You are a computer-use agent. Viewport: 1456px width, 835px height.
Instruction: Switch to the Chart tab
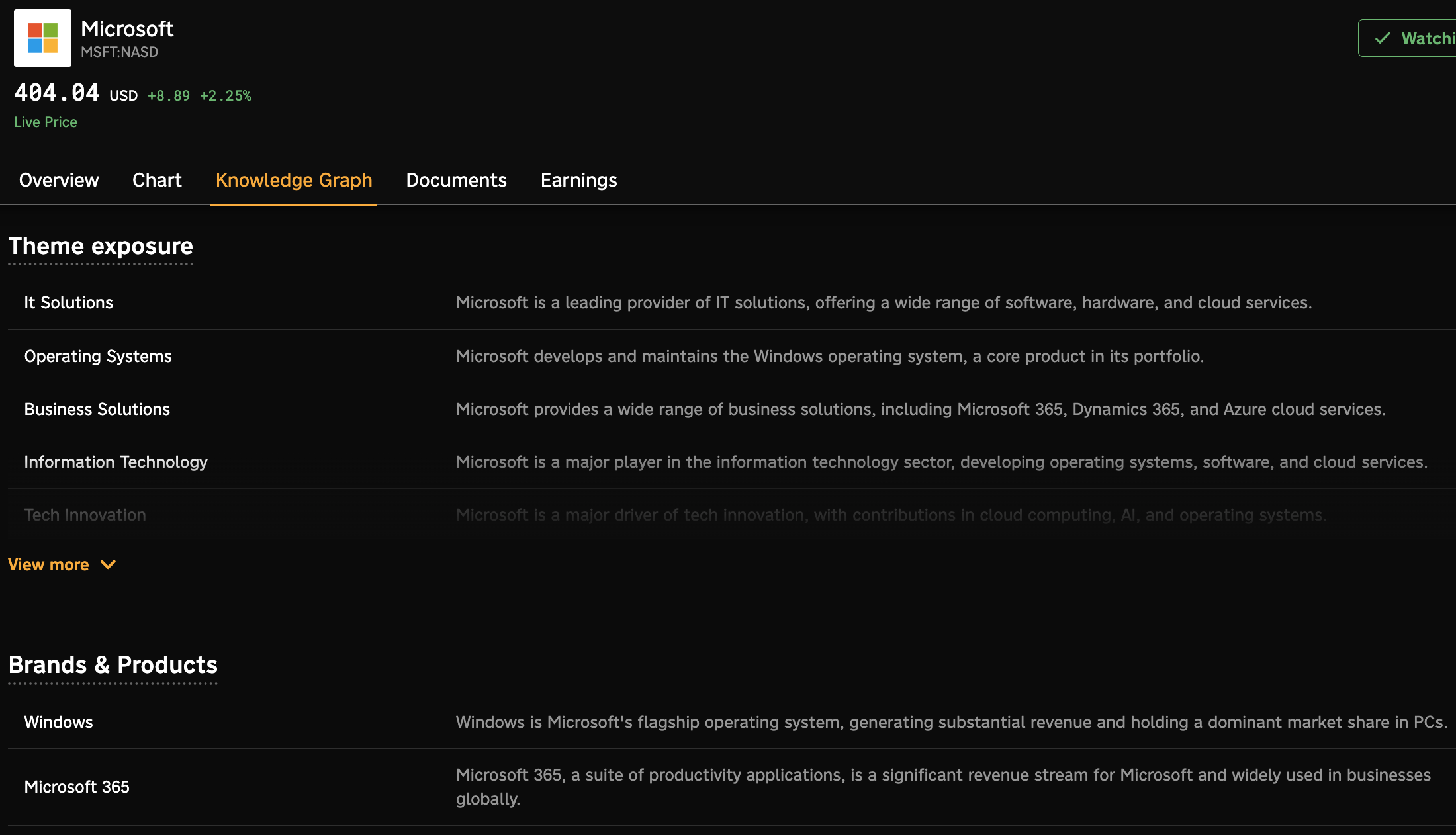point(157,180)
